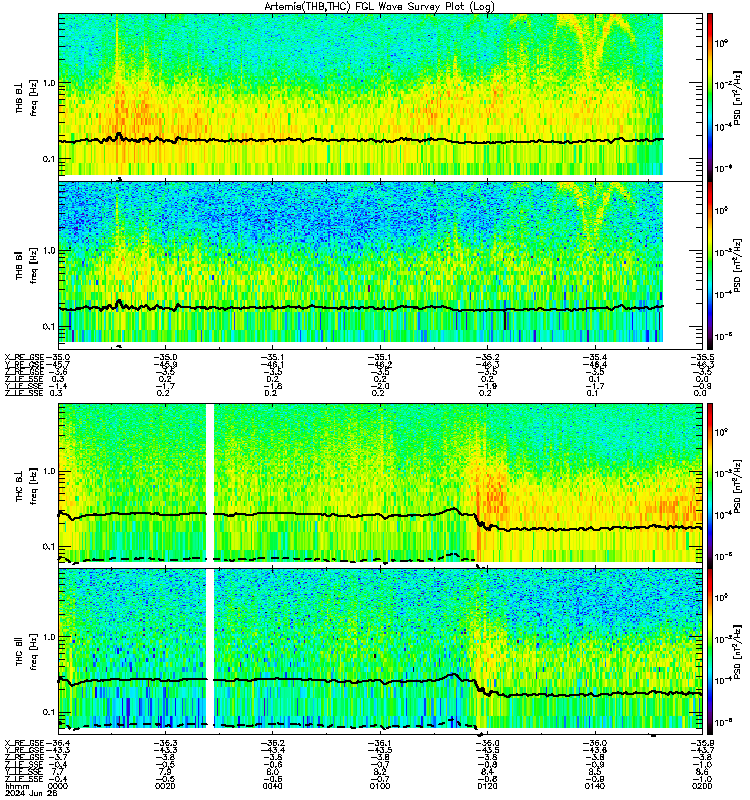Click the THB X position value '-35.2'
The height and width of the screenshot is (800, 750).
[487, 357]
